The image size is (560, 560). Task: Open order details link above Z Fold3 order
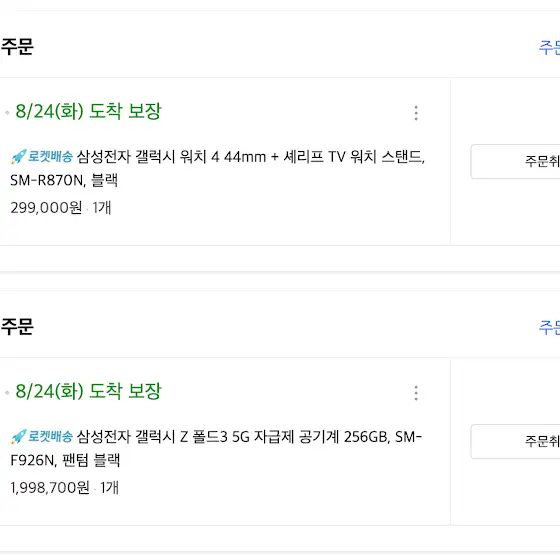pos(549,328)
